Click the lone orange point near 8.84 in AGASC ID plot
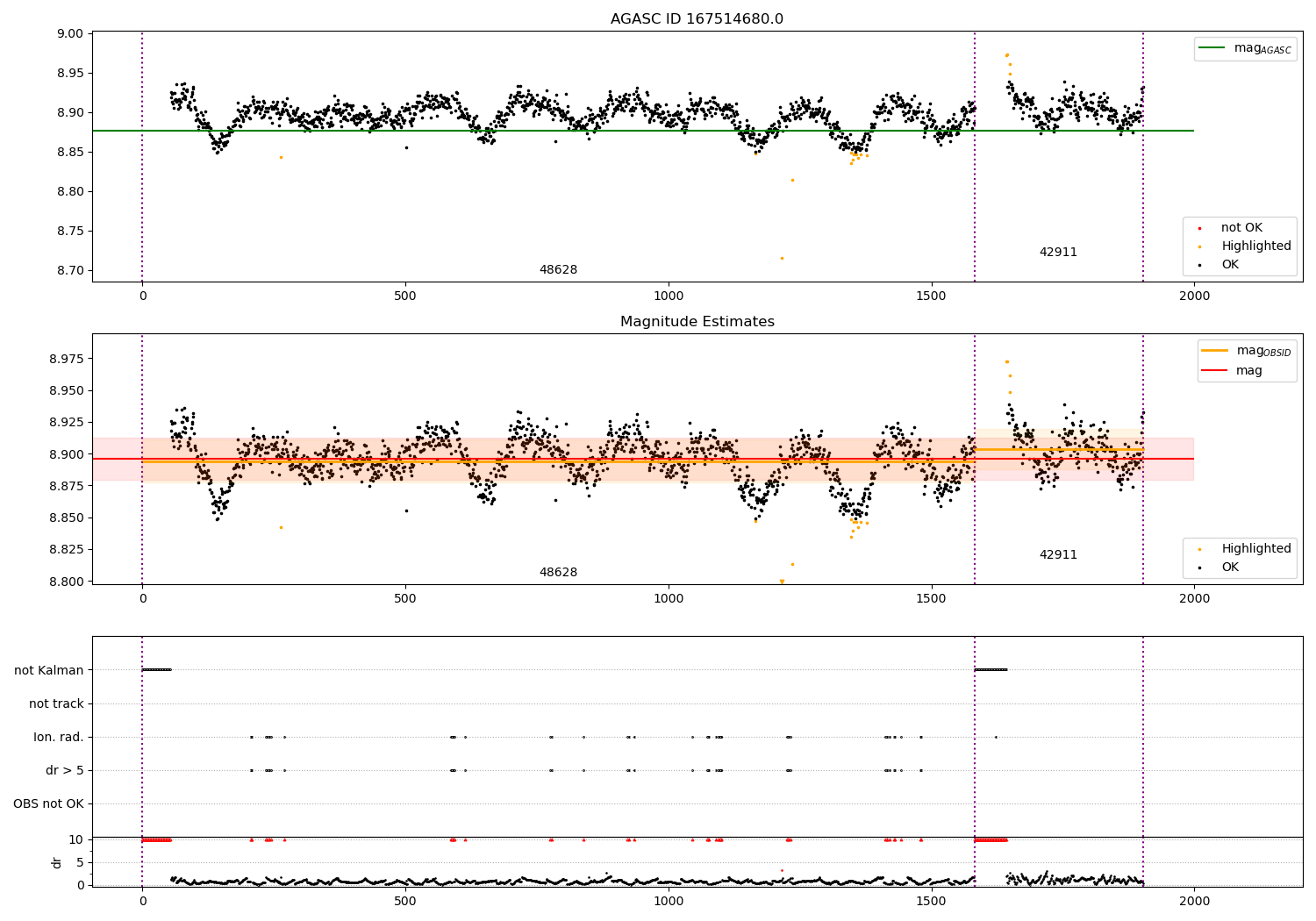The height and width of the screenshot is (921, 1316). pos(281,157)
